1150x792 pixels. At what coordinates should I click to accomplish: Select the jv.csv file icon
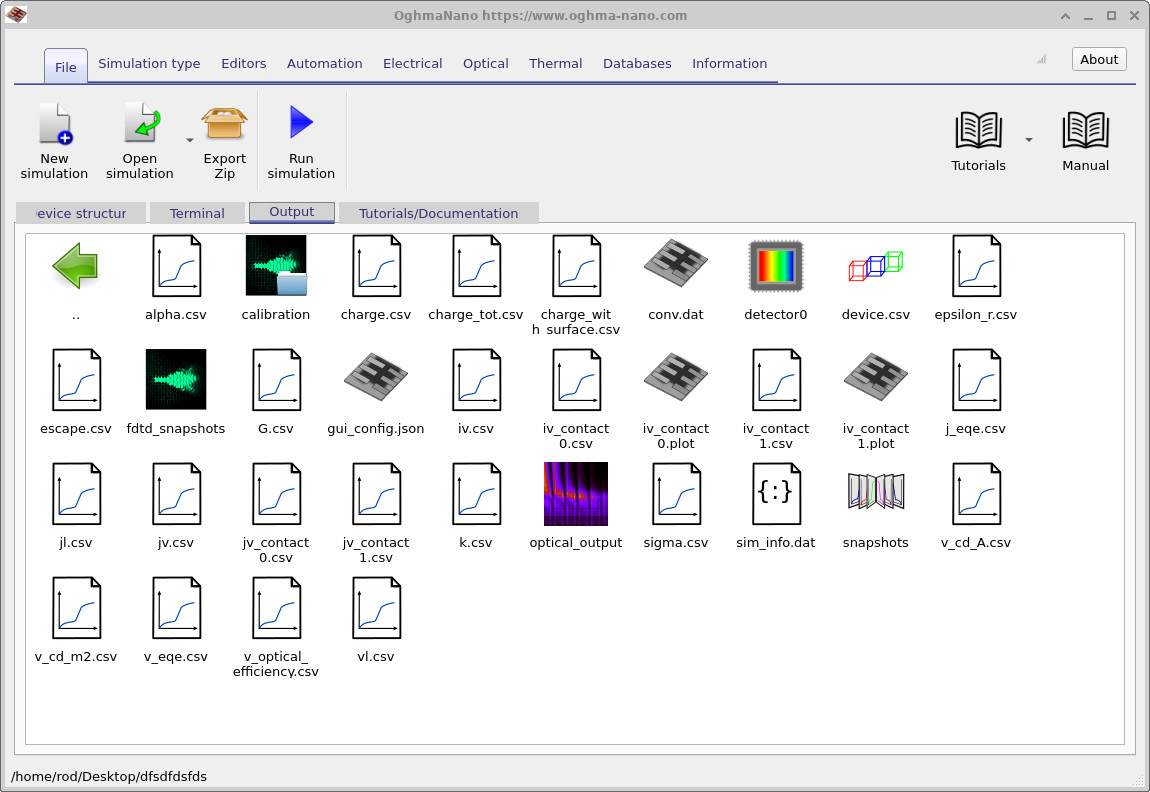[x=176, y=494]
